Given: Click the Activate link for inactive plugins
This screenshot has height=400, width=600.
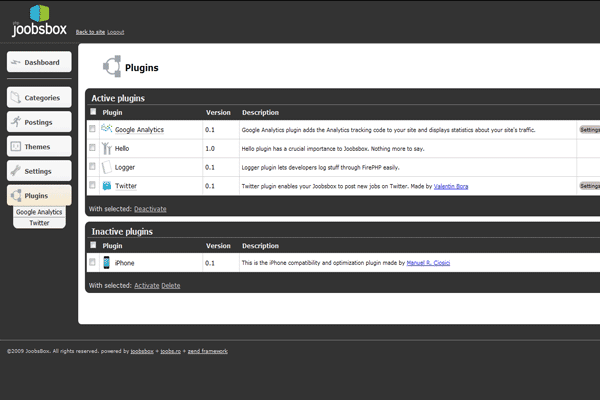Looking at the screenshot, I should pos(146,286).
